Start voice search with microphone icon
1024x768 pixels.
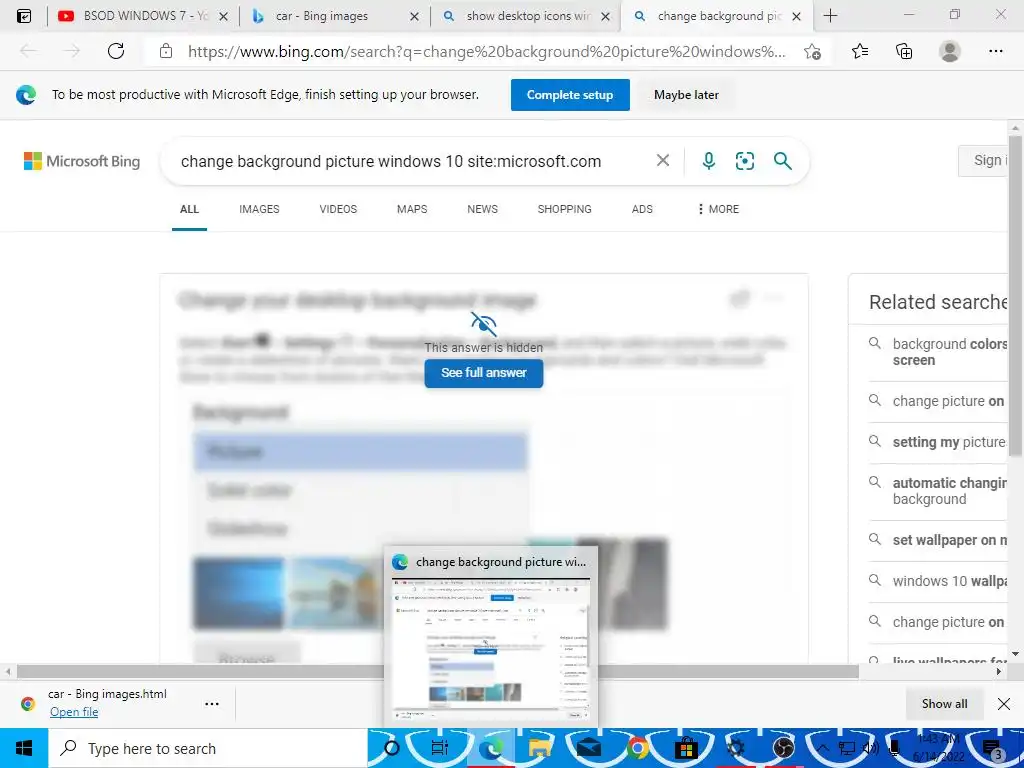coord(709,161)
